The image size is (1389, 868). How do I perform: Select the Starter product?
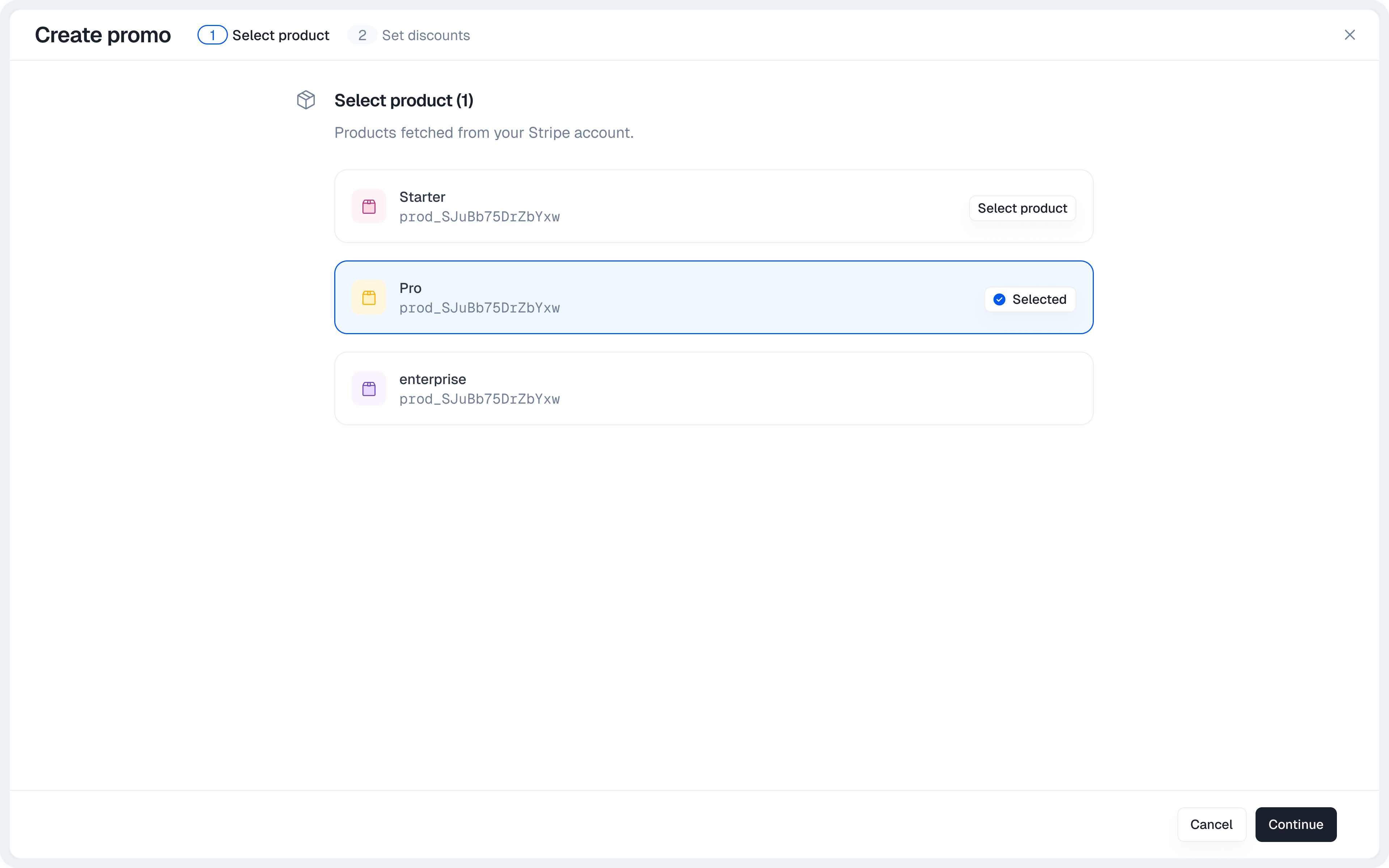1021,208
